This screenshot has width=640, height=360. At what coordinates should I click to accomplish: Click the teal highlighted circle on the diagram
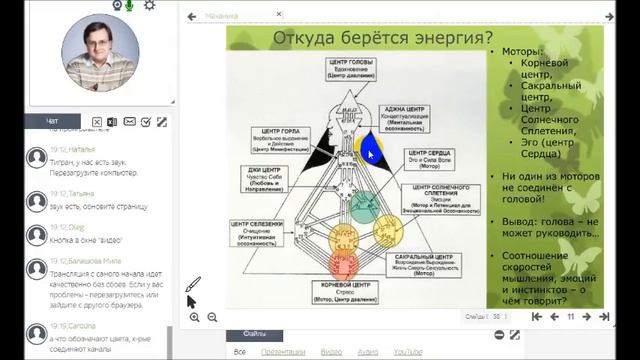[364, 207]
